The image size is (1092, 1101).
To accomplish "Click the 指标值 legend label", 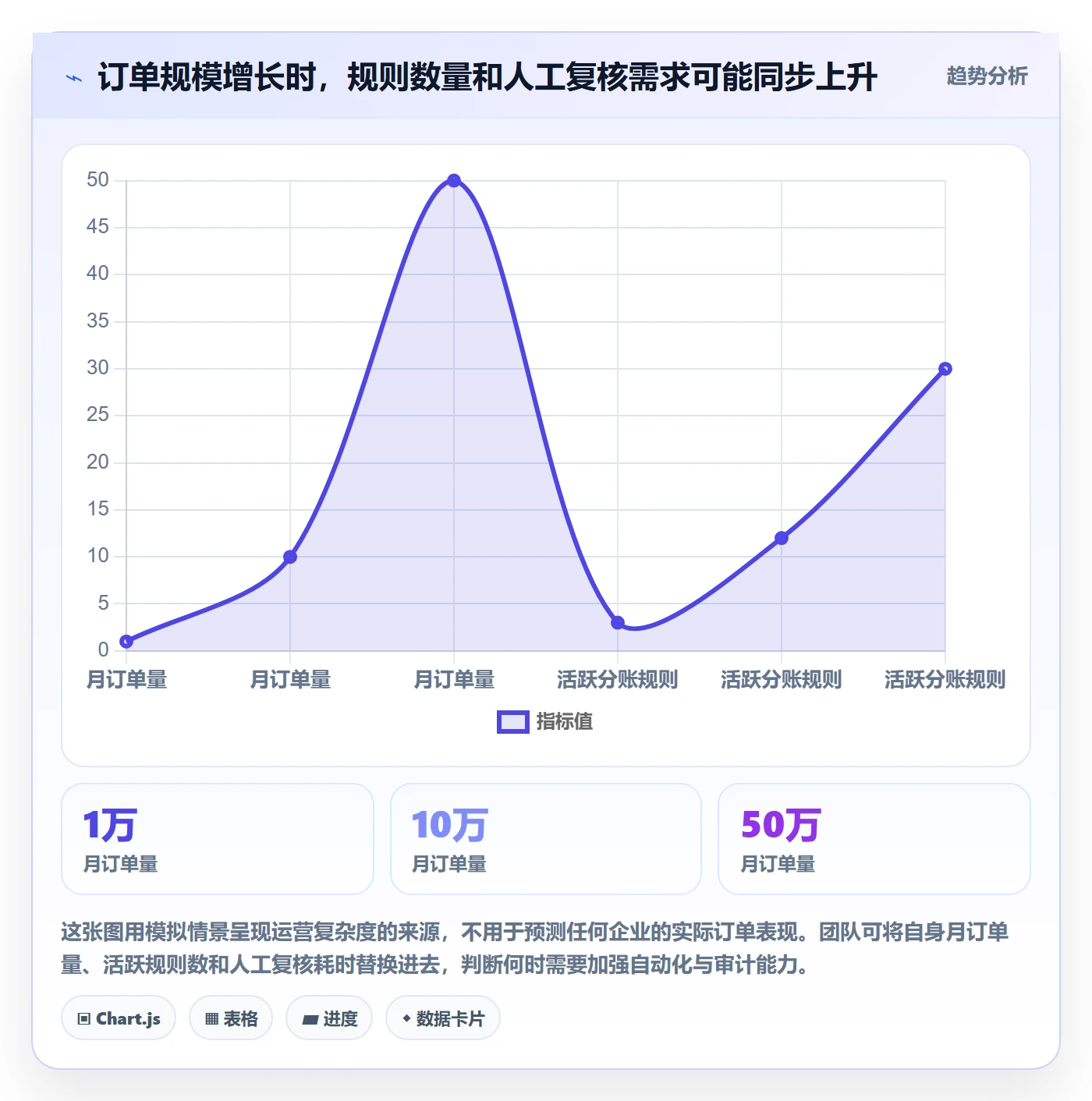I will point(565,722).
